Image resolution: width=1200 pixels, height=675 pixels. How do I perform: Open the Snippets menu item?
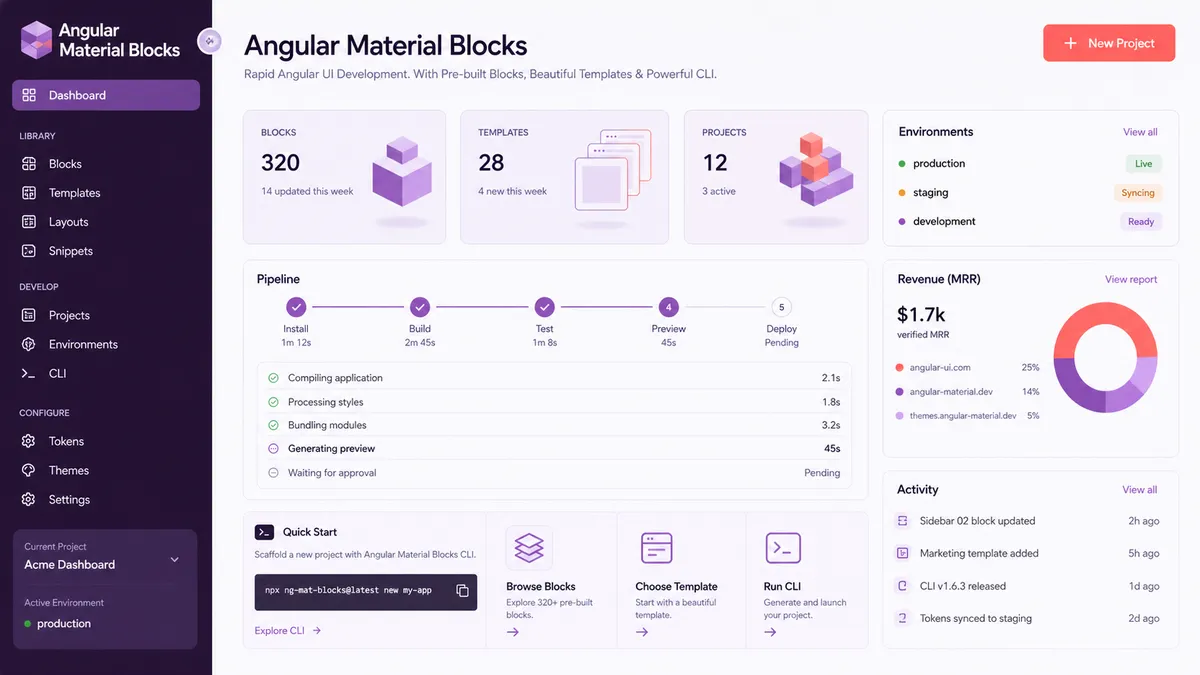70,251
